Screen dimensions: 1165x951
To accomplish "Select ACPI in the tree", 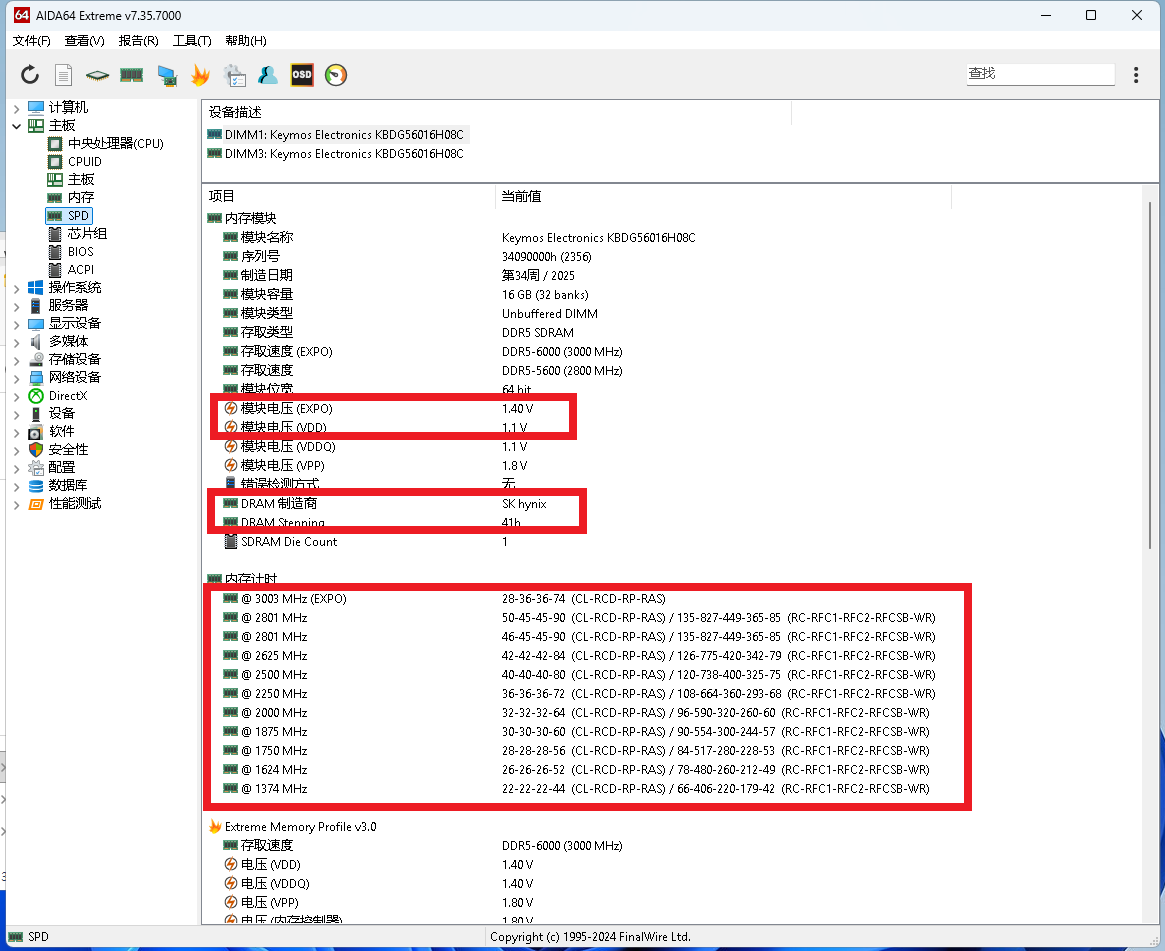I will 80,269.
